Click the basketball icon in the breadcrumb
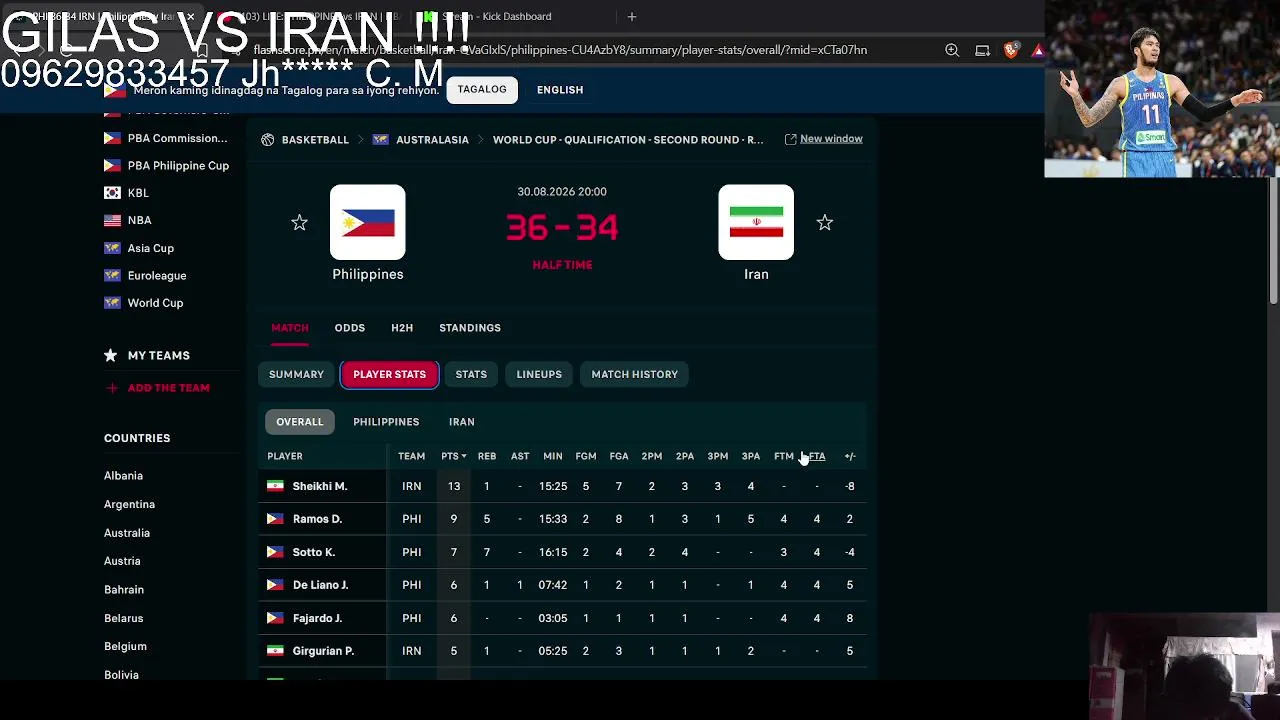 click(268, 140)
